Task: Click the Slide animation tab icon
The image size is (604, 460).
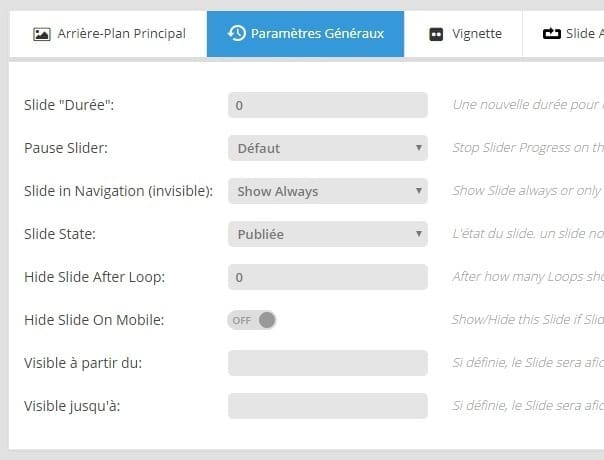Action: click(x=552, y=34)
